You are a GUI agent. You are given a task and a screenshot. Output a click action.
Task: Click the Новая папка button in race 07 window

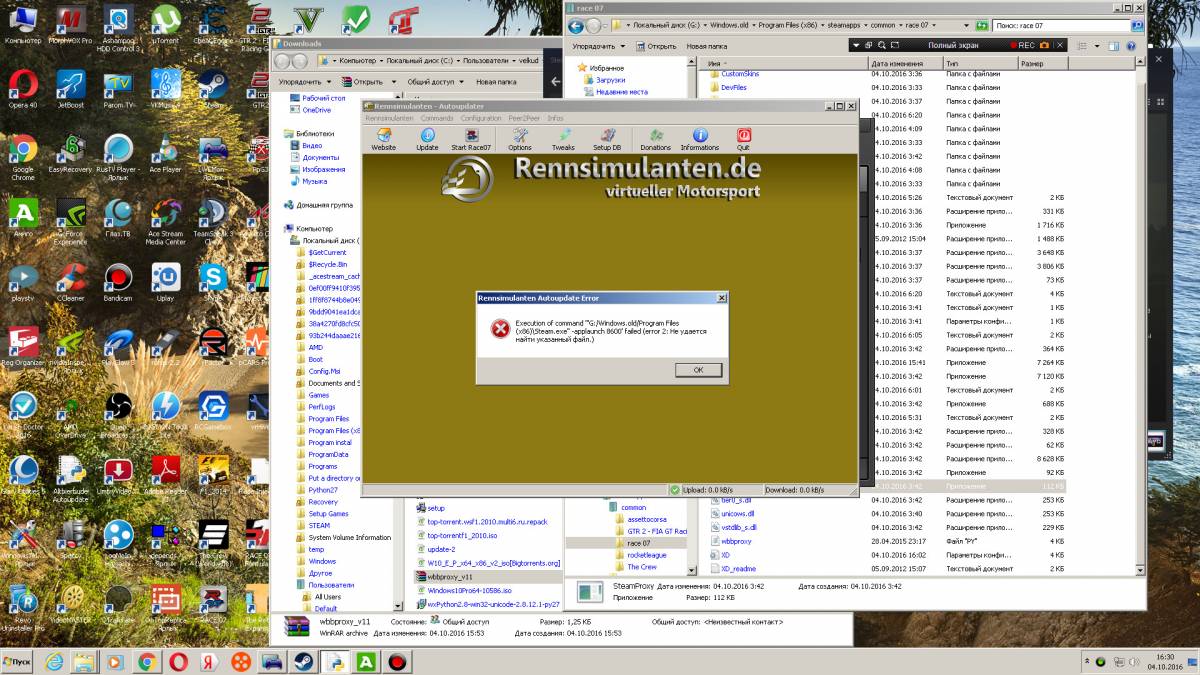(706, 46)
